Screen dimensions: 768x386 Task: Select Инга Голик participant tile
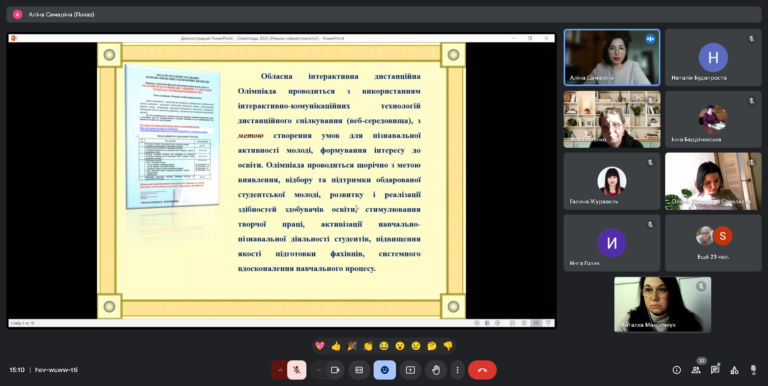point(612,243)
